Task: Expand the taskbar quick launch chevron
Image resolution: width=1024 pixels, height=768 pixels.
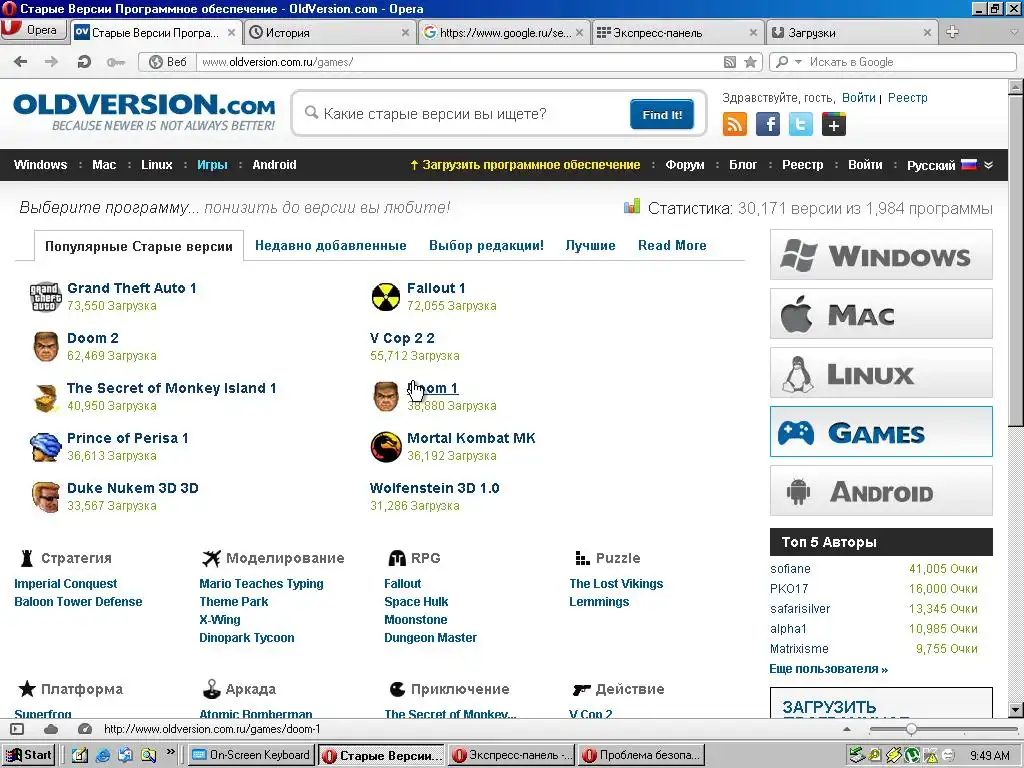Action: tap(170, 752)
